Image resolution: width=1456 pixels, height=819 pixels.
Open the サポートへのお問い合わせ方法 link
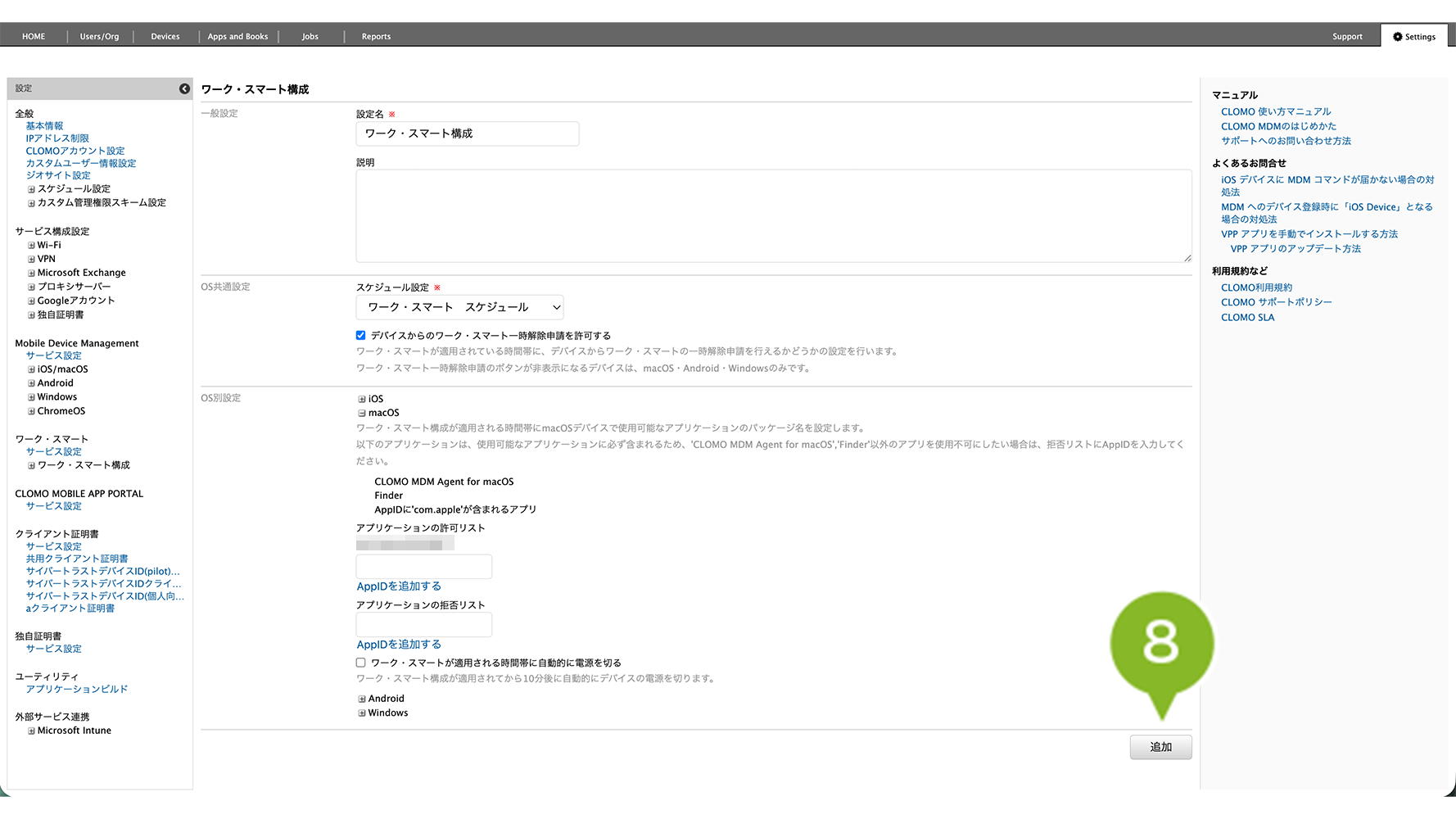click(x=1286, y=141)
